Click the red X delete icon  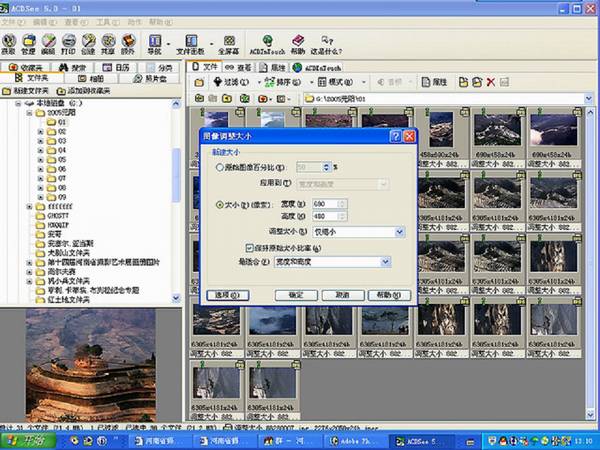click(x=491, y=82)
